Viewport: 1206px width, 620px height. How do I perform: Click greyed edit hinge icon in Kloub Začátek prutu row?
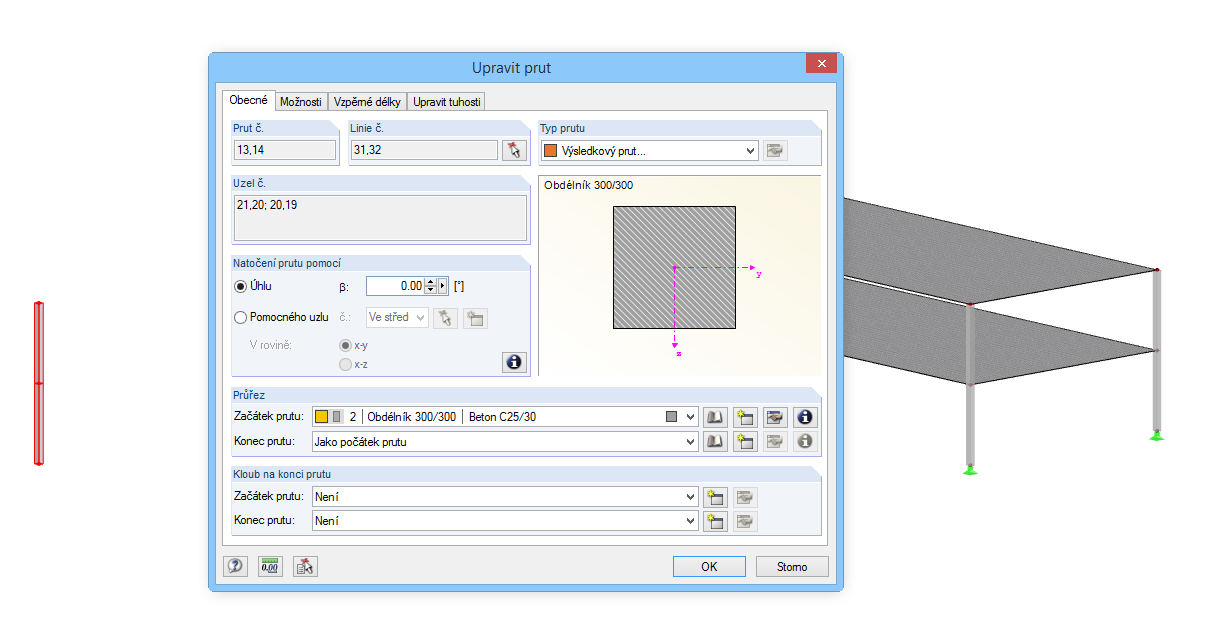click(745, 496)
